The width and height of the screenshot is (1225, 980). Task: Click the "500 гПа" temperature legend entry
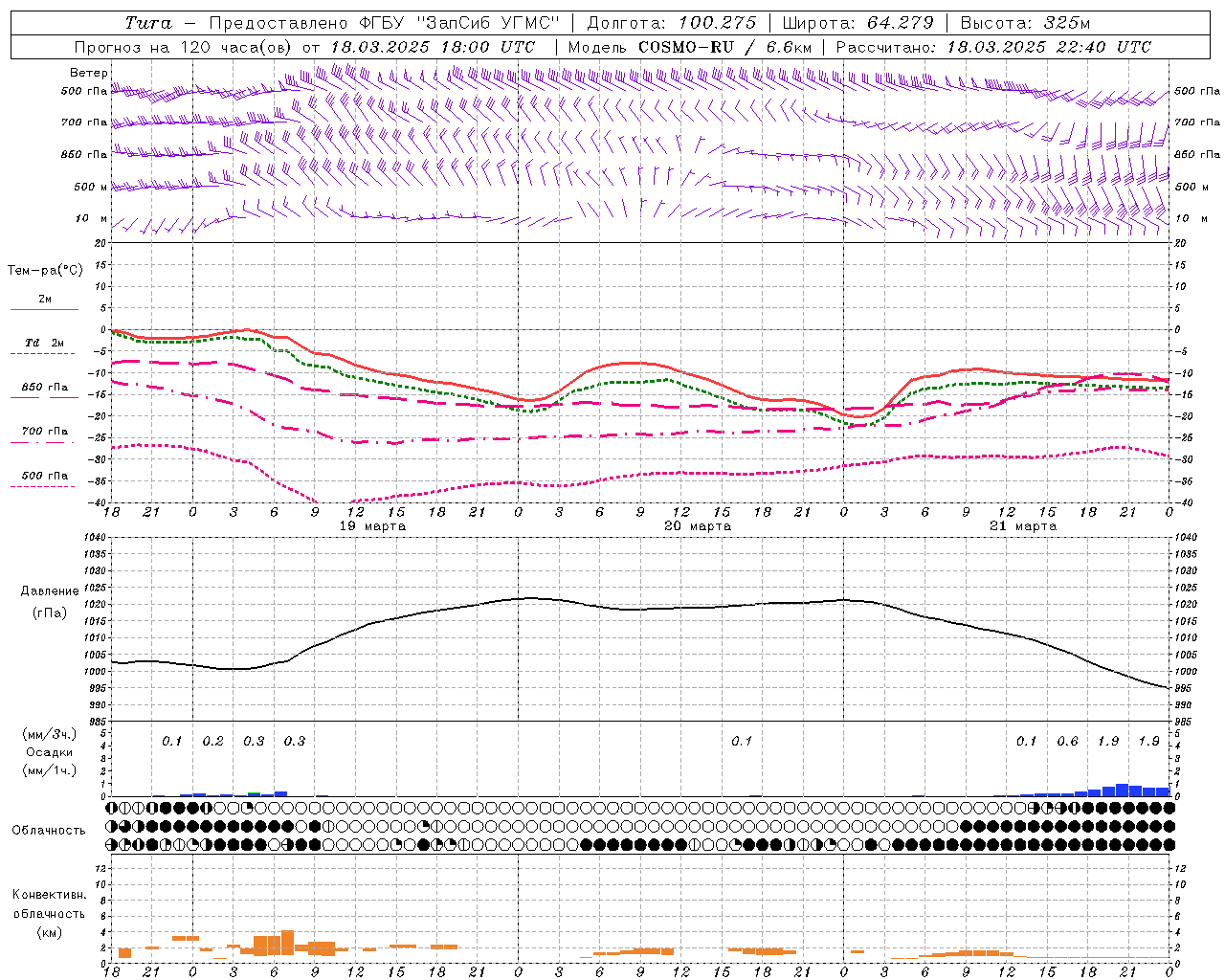pyautogui.click(x=44, y=476)
